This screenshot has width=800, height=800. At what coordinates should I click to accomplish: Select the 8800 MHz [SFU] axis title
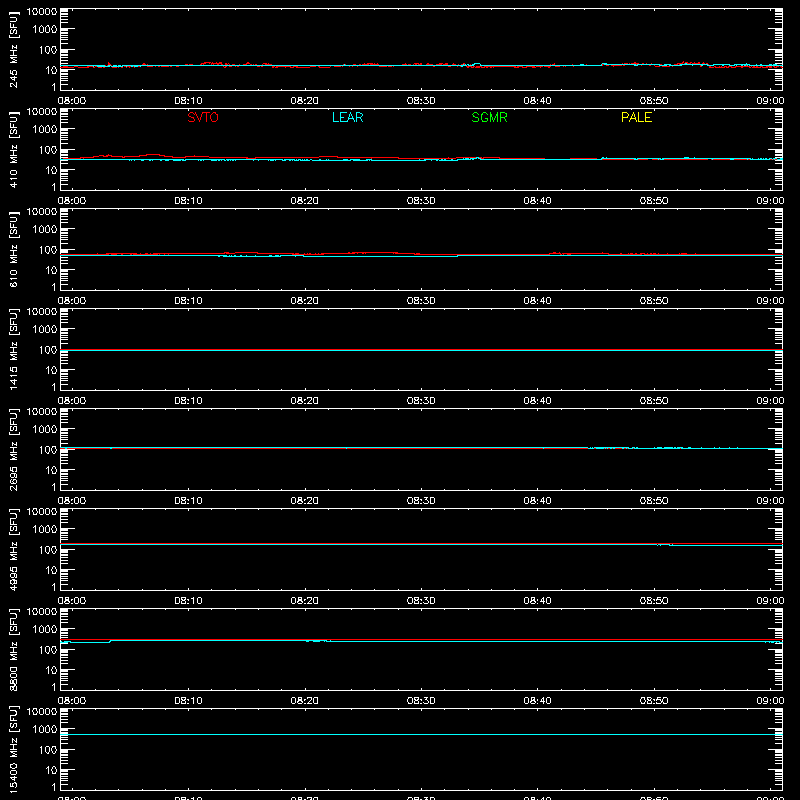tap(13, 649)
